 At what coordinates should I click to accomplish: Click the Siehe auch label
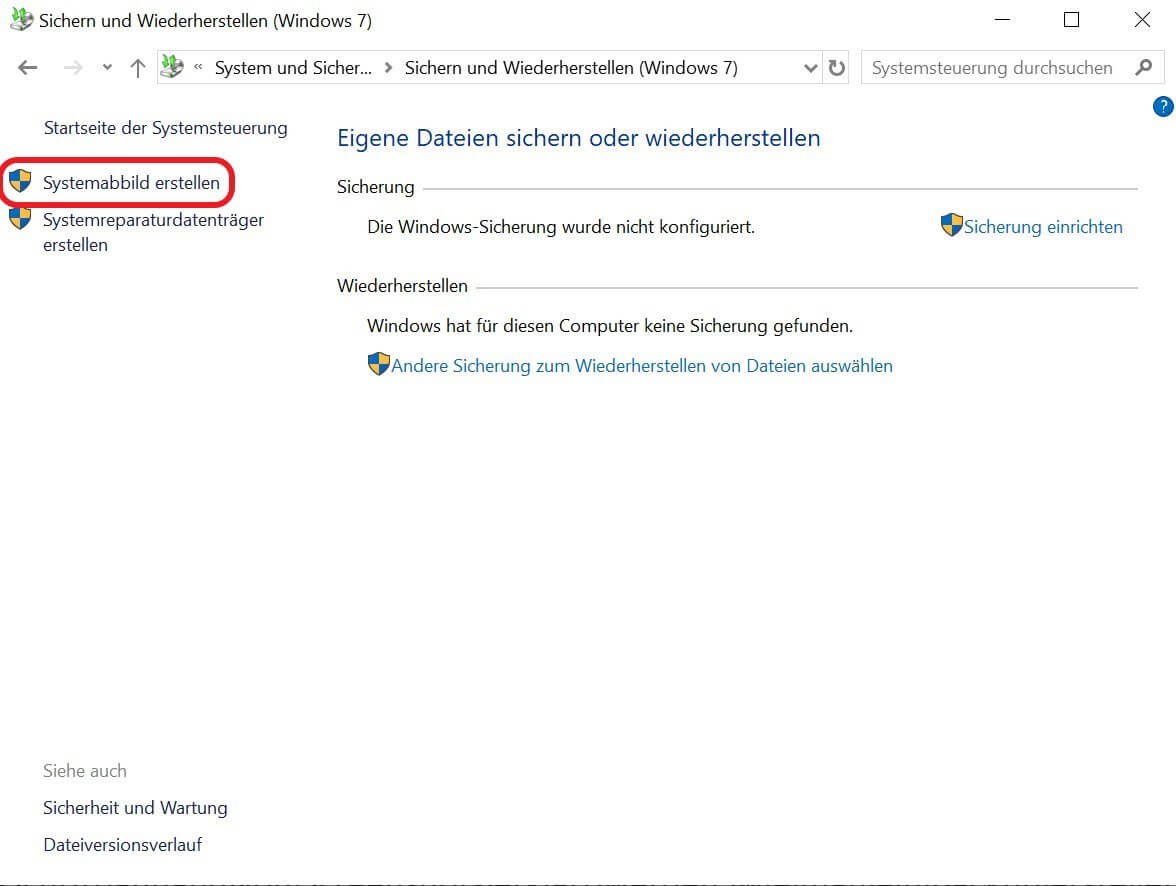(85, 771)
